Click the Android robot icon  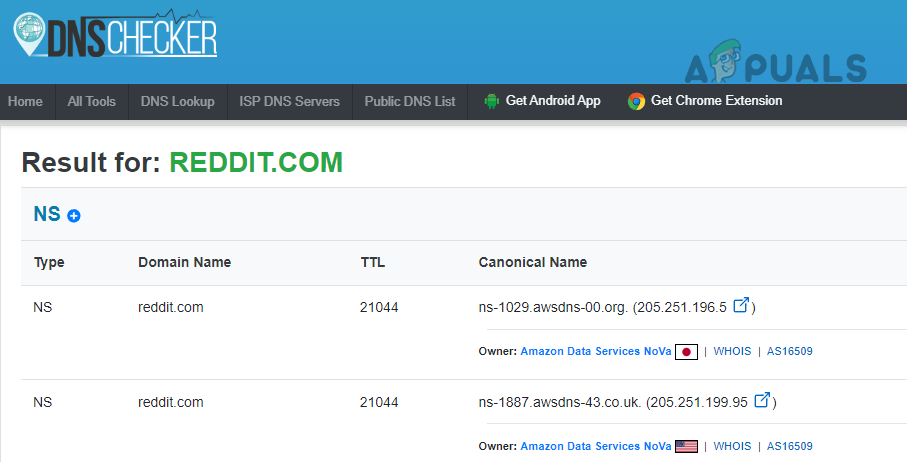pos(492,101)
